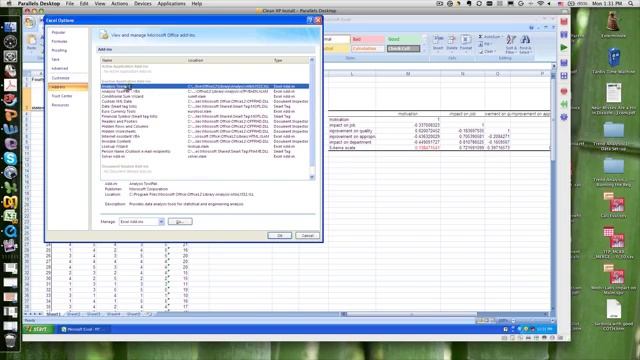Click the Go button next to Manage
The height and width of the screenshot is (360, 640).
click(x=180, y=221)
